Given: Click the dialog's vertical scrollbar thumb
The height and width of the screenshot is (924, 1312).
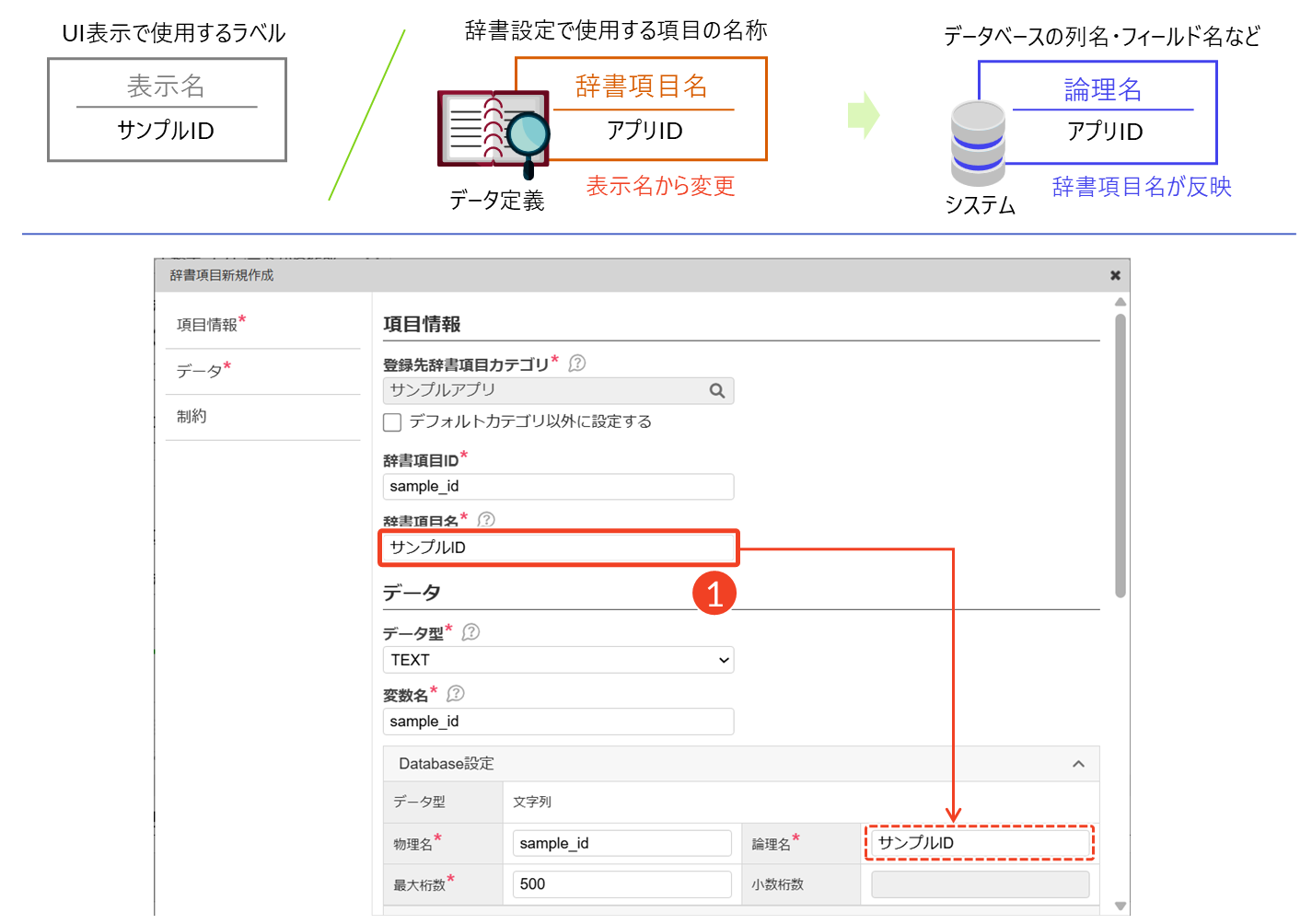Looking at the screenshot, I should click(1120, 456).
